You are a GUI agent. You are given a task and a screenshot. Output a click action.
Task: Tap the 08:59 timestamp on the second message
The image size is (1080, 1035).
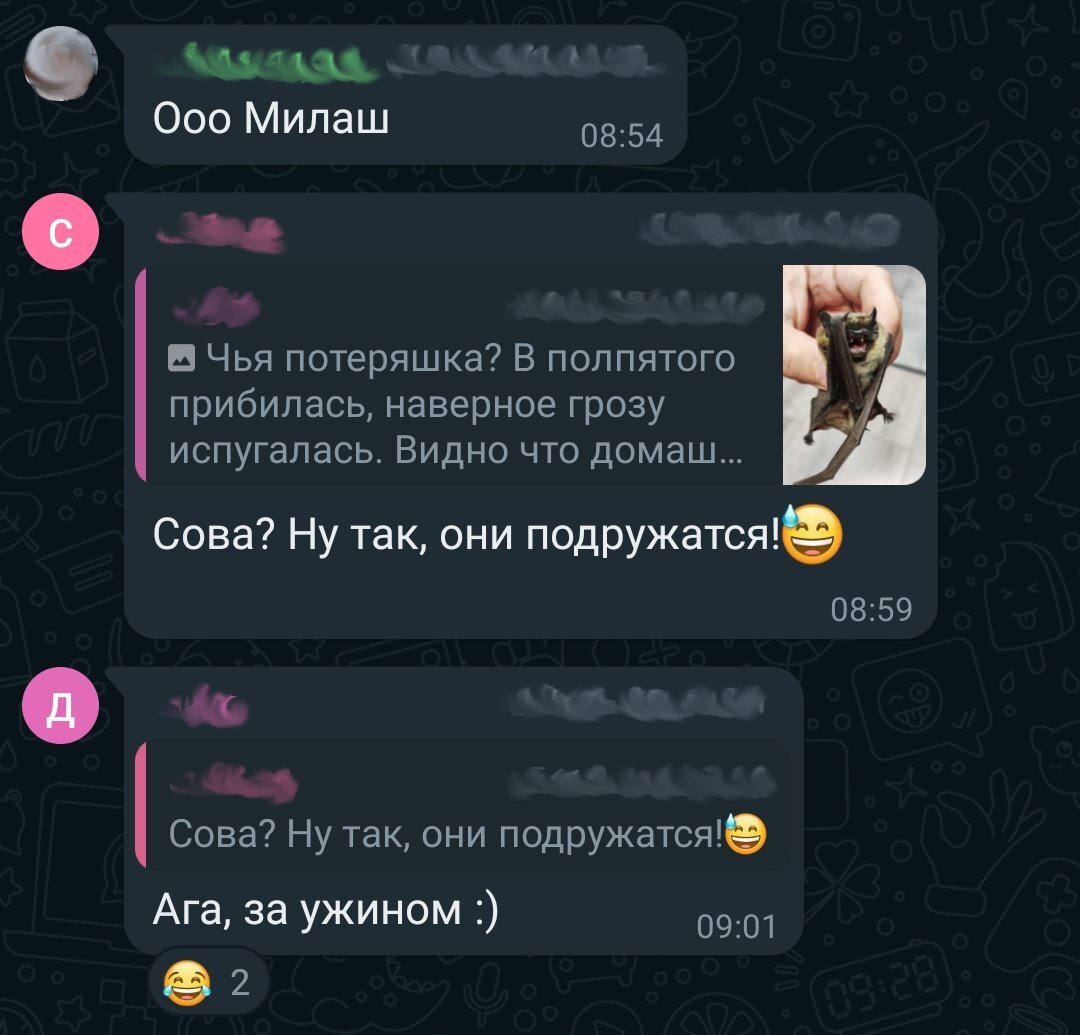[871, 609]
